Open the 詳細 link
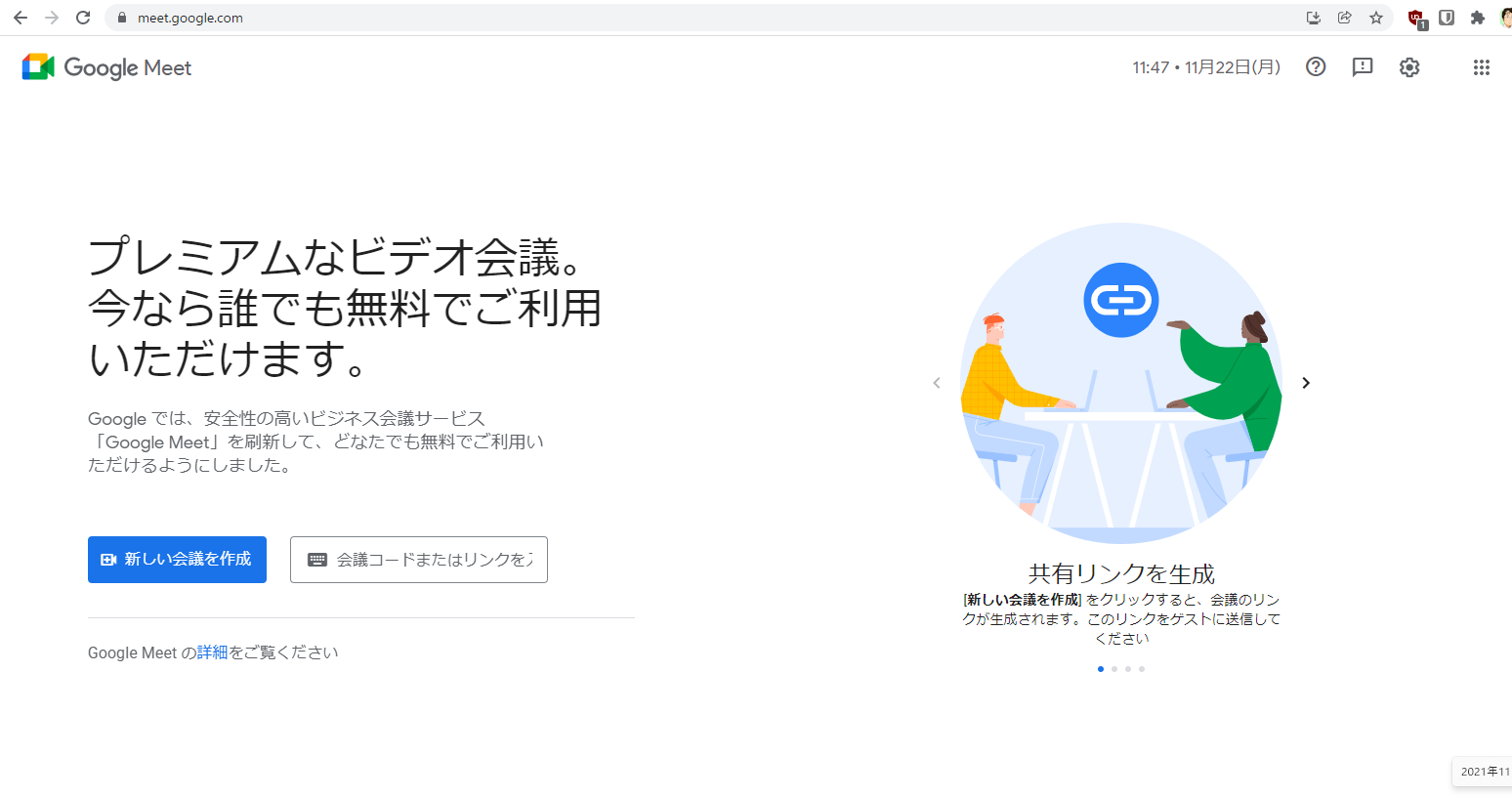1512x799 pixels. coord(212,652)
